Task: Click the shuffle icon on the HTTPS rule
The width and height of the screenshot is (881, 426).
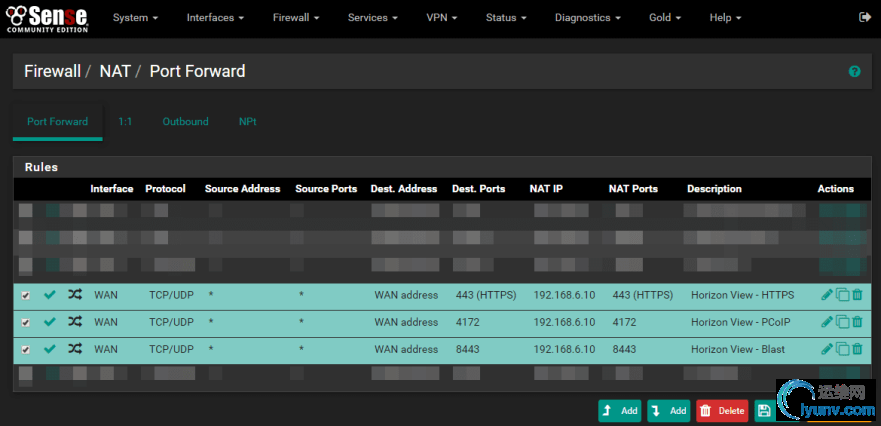Action: (x=75, y=294)
